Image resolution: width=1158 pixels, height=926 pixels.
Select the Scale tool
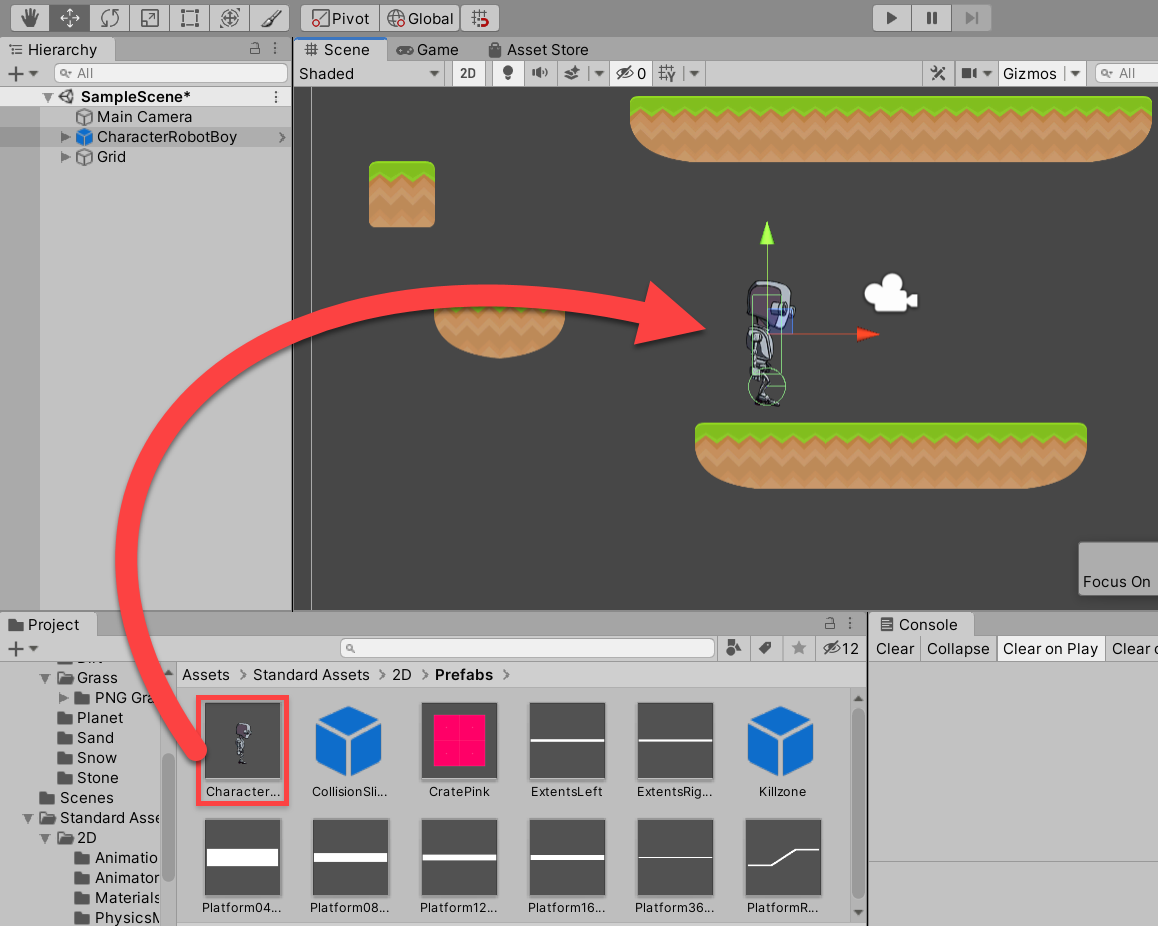[x=149, y=18]
